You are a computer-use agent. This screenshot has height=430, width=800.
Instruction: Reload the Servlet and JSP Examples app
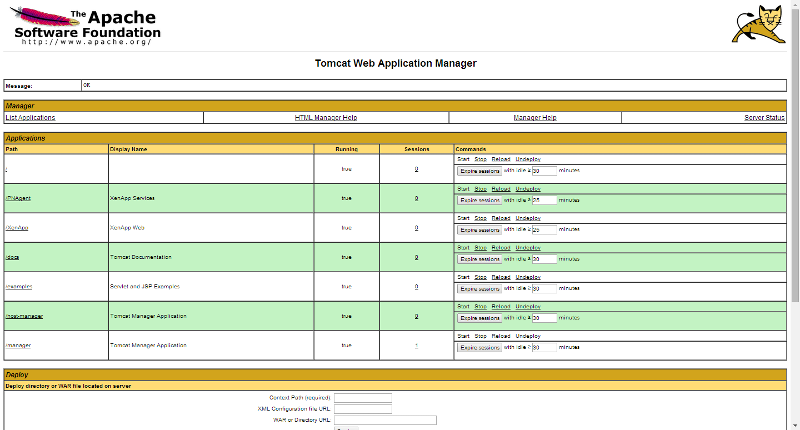tap(501, 277)
